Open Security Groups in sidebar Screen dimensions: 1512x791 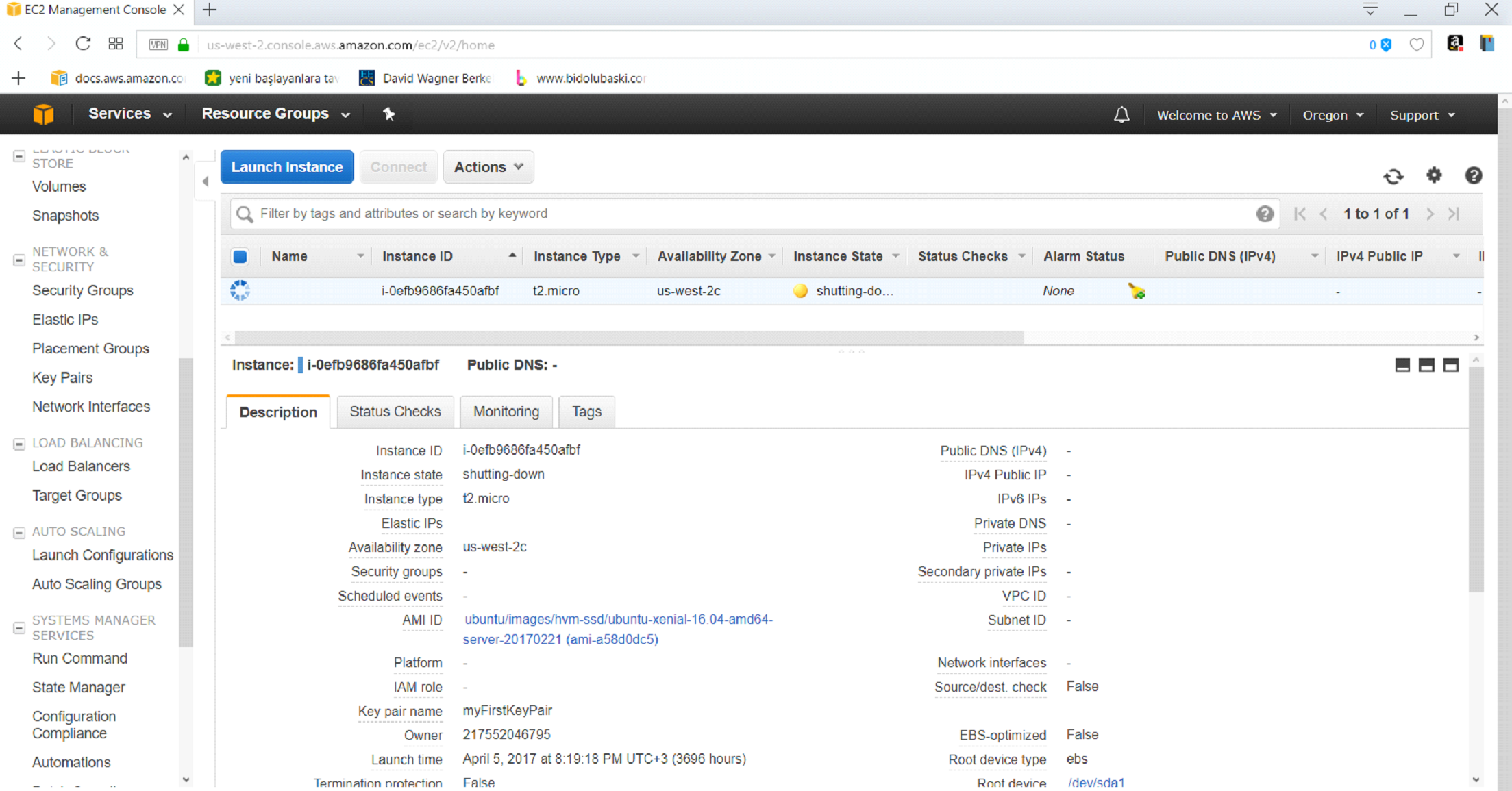(x=83, y=290)
